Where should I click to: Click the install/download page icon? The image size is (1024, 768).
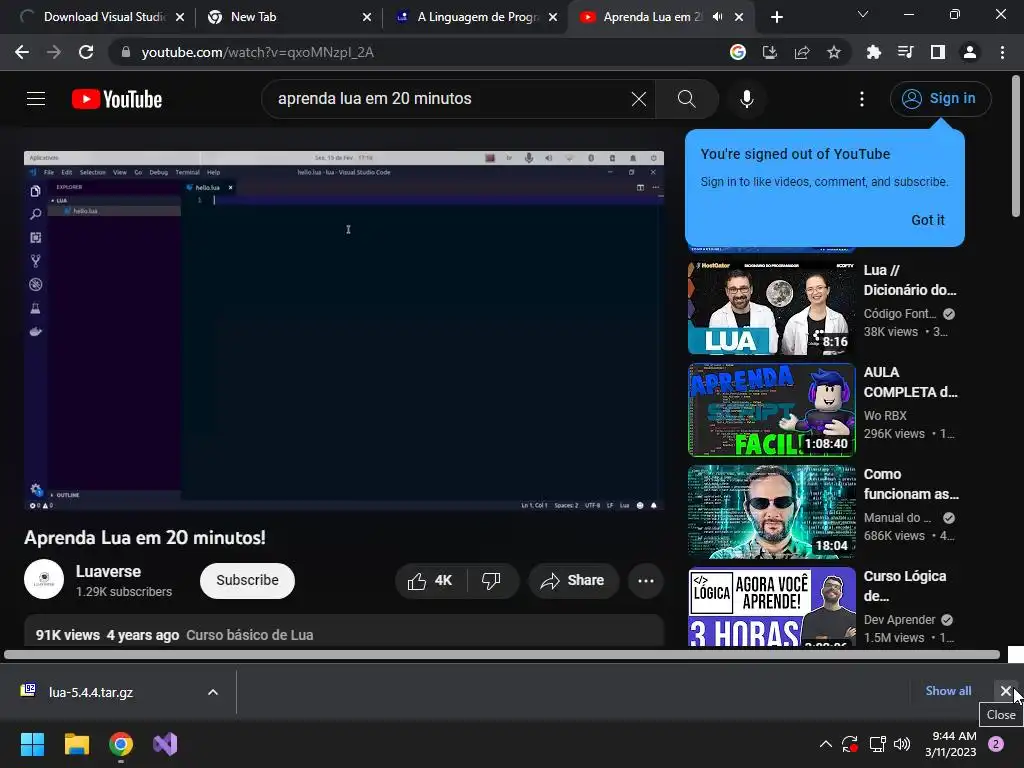769,52
